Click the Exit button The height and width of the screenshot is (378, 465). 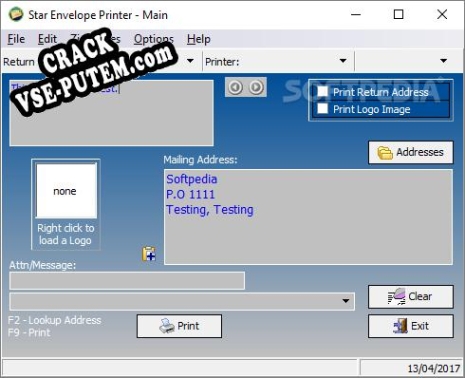coord(411,326)
